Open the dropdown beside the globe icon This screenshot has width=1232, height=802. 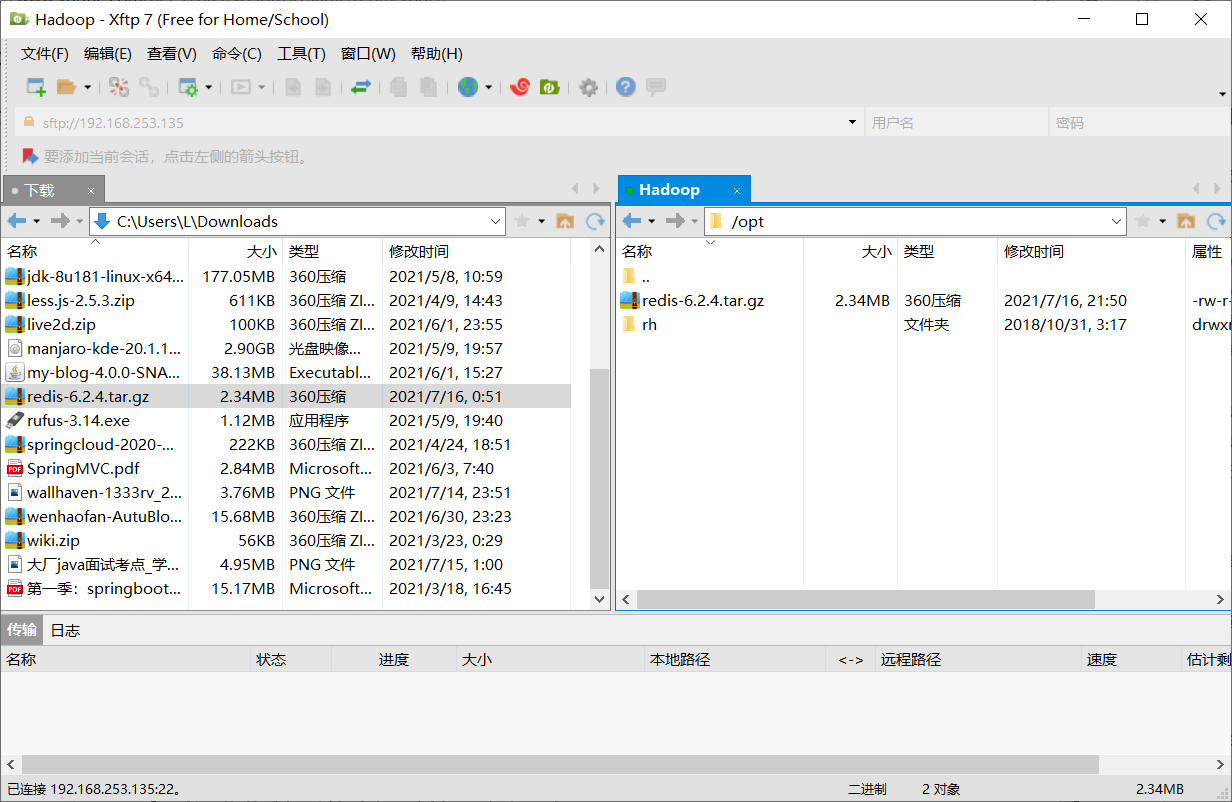tap(489, 87)
